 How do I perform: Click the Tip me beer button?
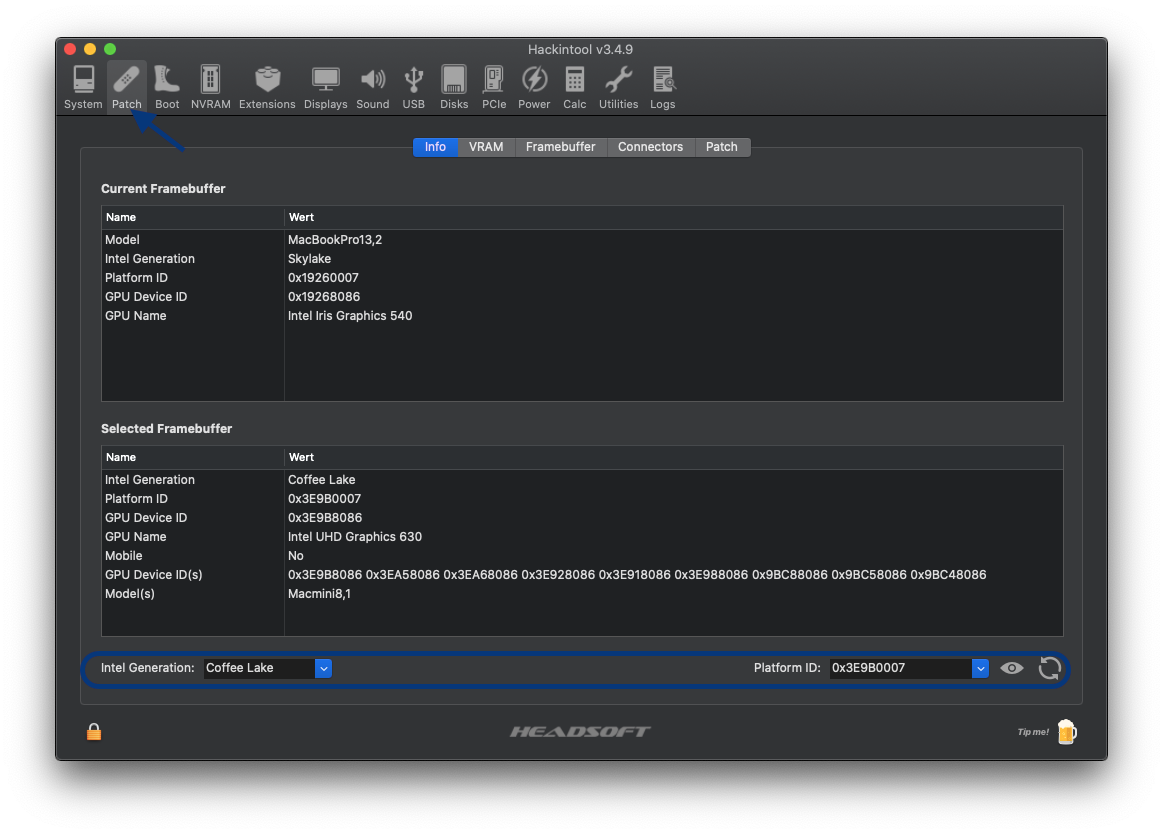1066,732
